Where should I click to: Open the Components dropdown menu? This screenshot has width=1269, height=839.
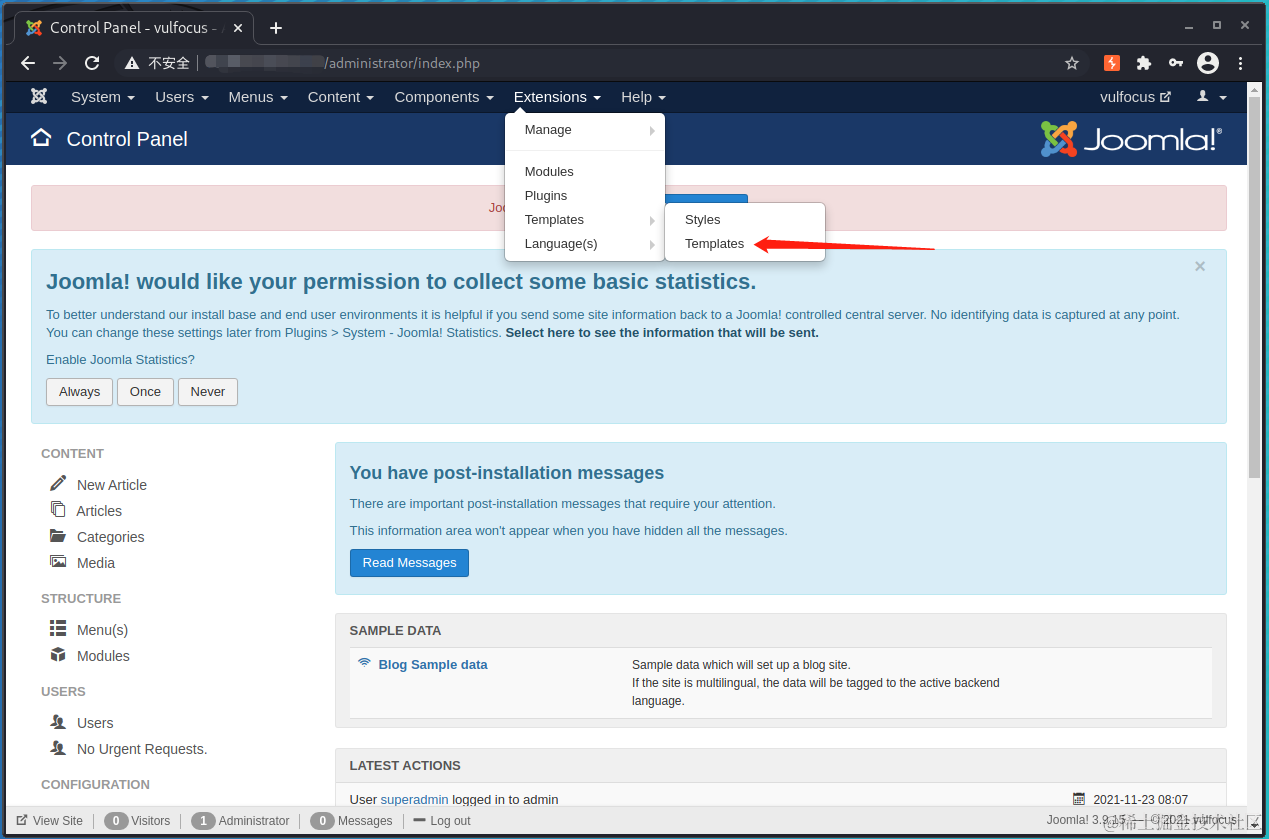coord(444,97)
